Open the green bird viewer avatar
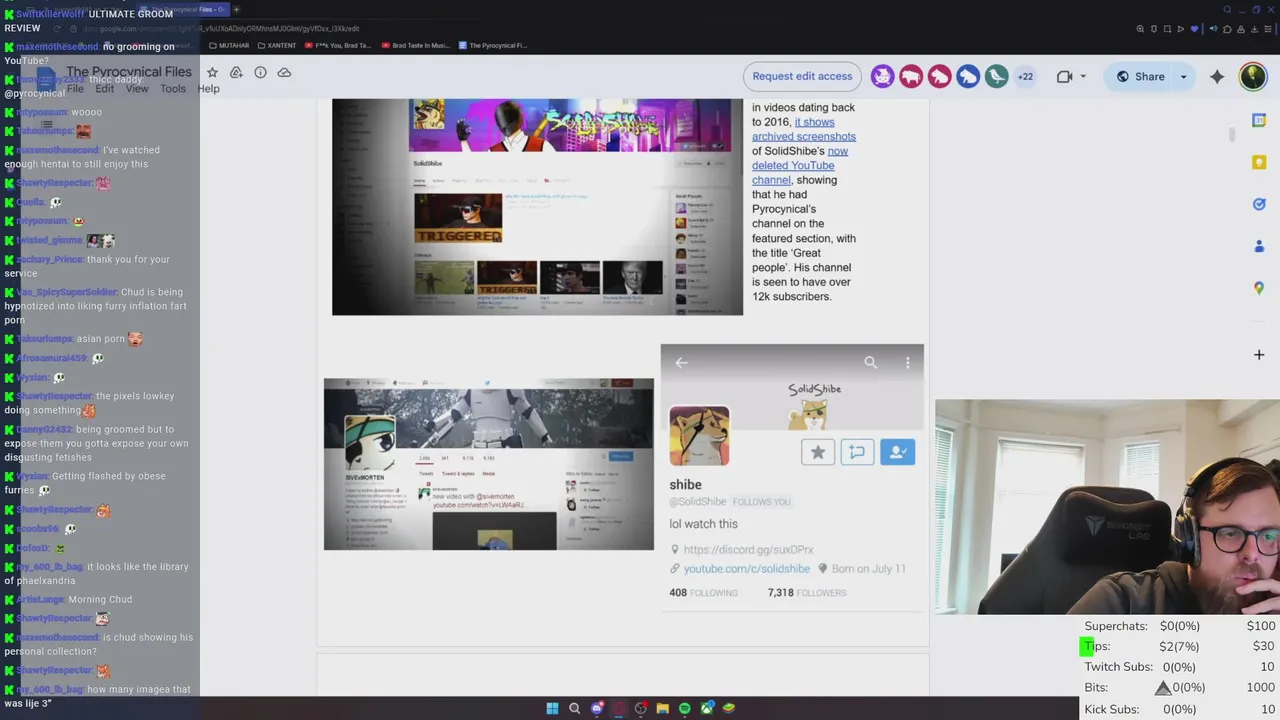 (x=996, y=76)
